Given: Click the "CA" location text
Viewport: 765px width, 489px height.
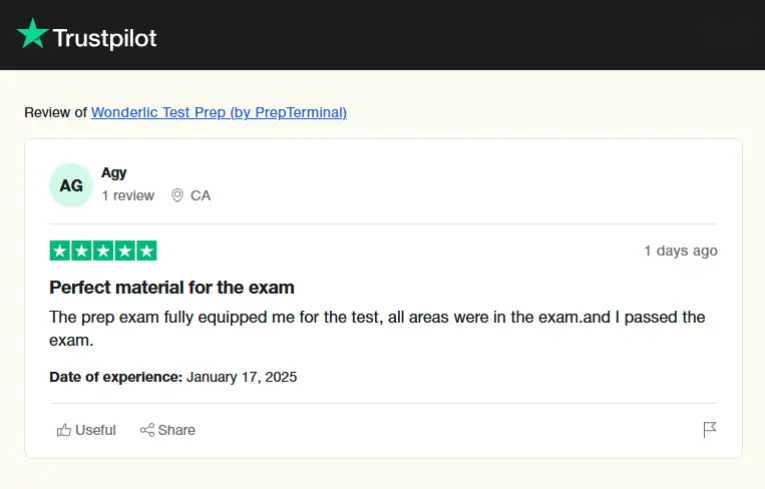Looking at the screenshot, I should coord(201,196).
